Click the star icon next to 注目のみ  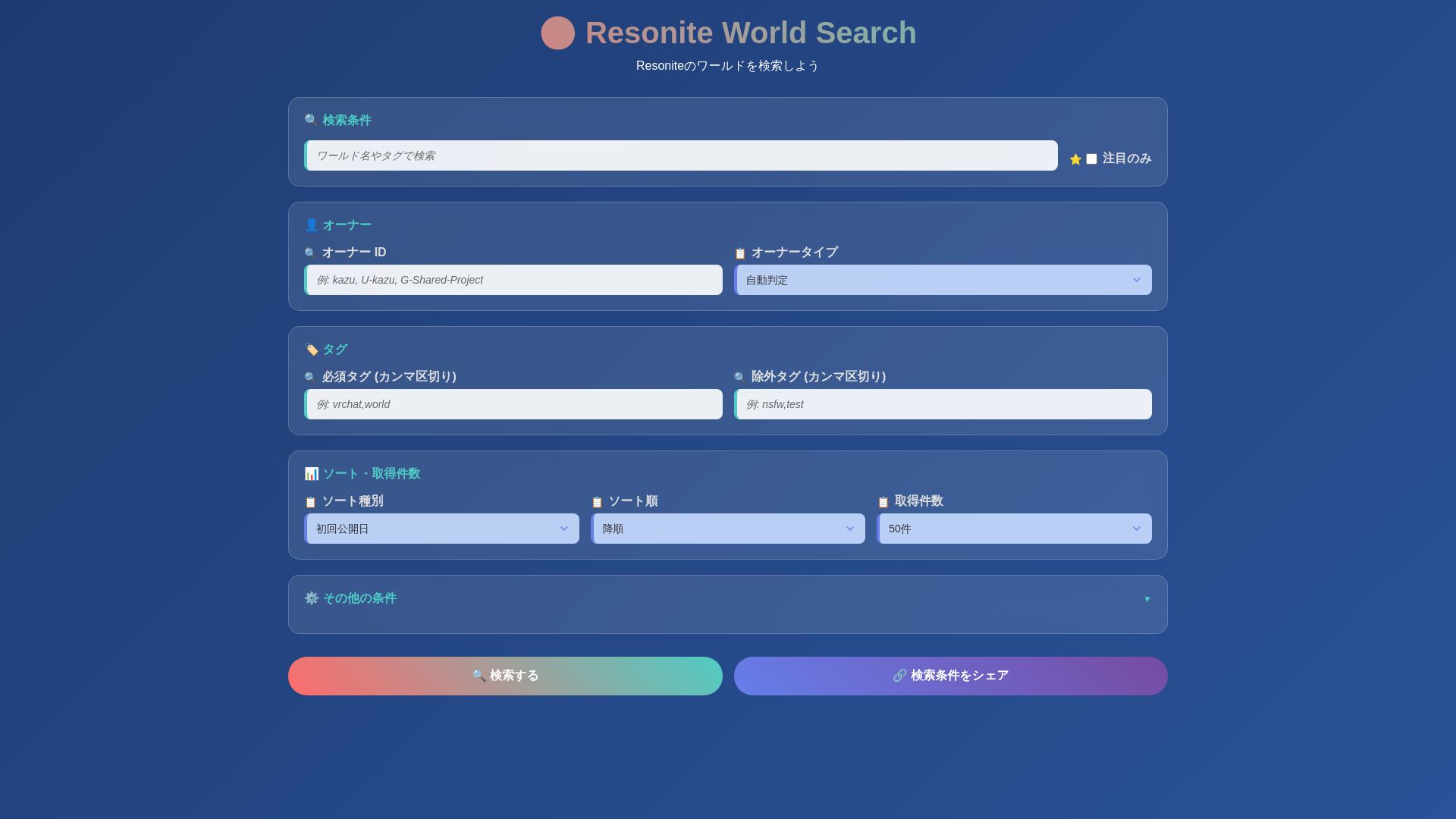tap(1075, 159)
